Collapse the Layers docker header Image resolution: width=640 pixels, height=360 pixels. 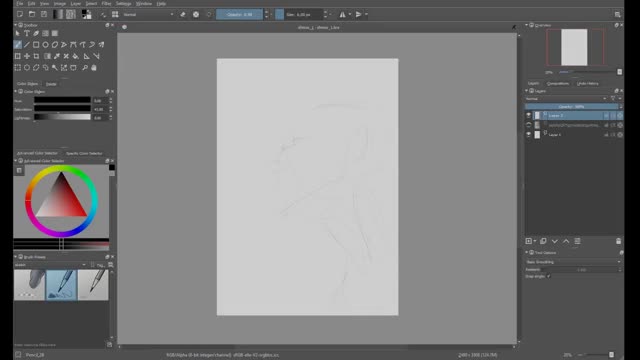pos(527,91)
